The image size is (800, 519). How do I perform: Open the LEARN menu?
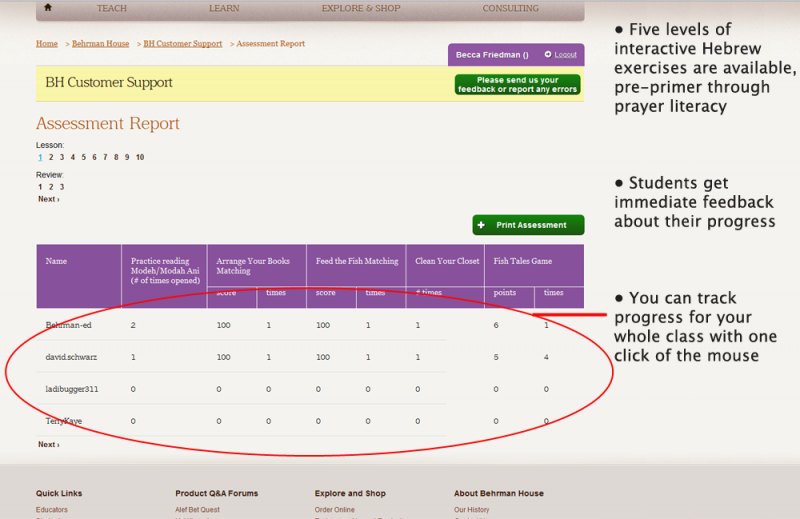[224, 8]
